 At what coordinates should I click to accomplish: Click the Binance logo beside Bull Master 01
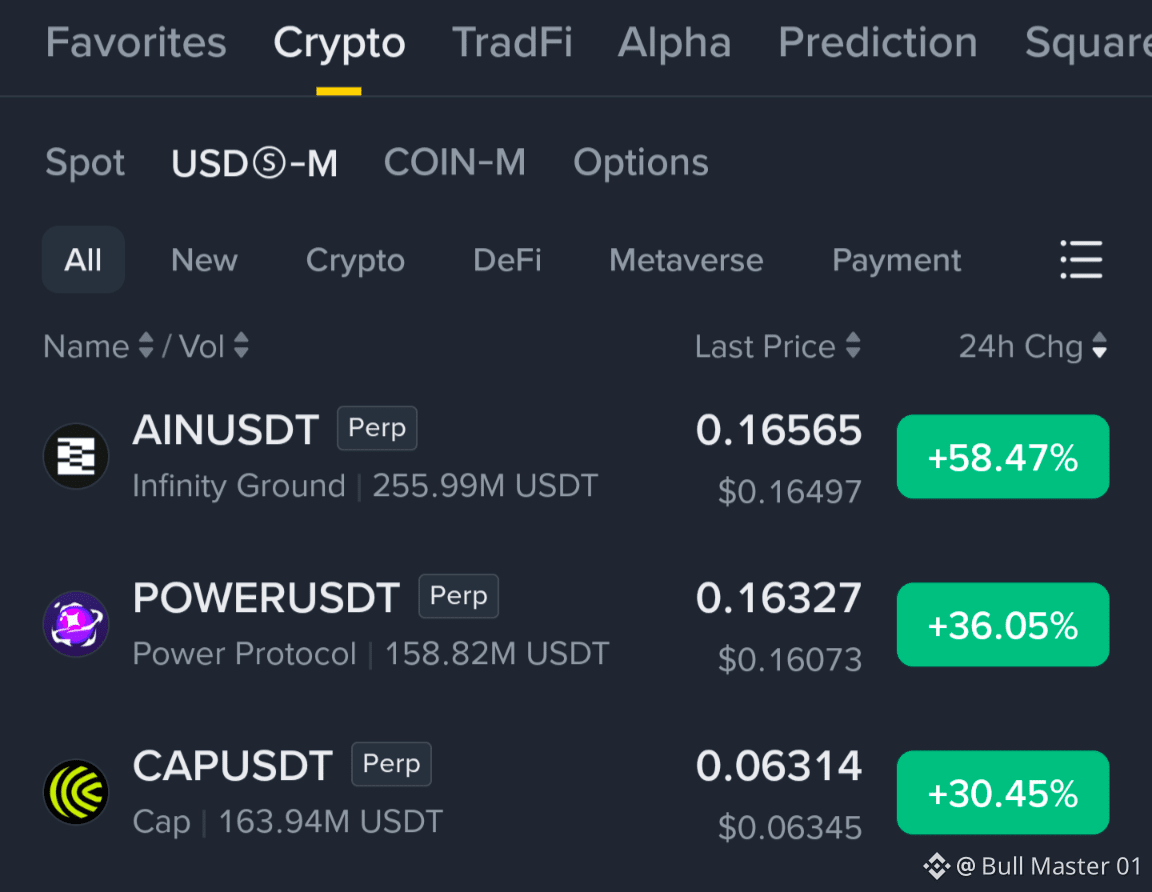click(x=937, y=866)
